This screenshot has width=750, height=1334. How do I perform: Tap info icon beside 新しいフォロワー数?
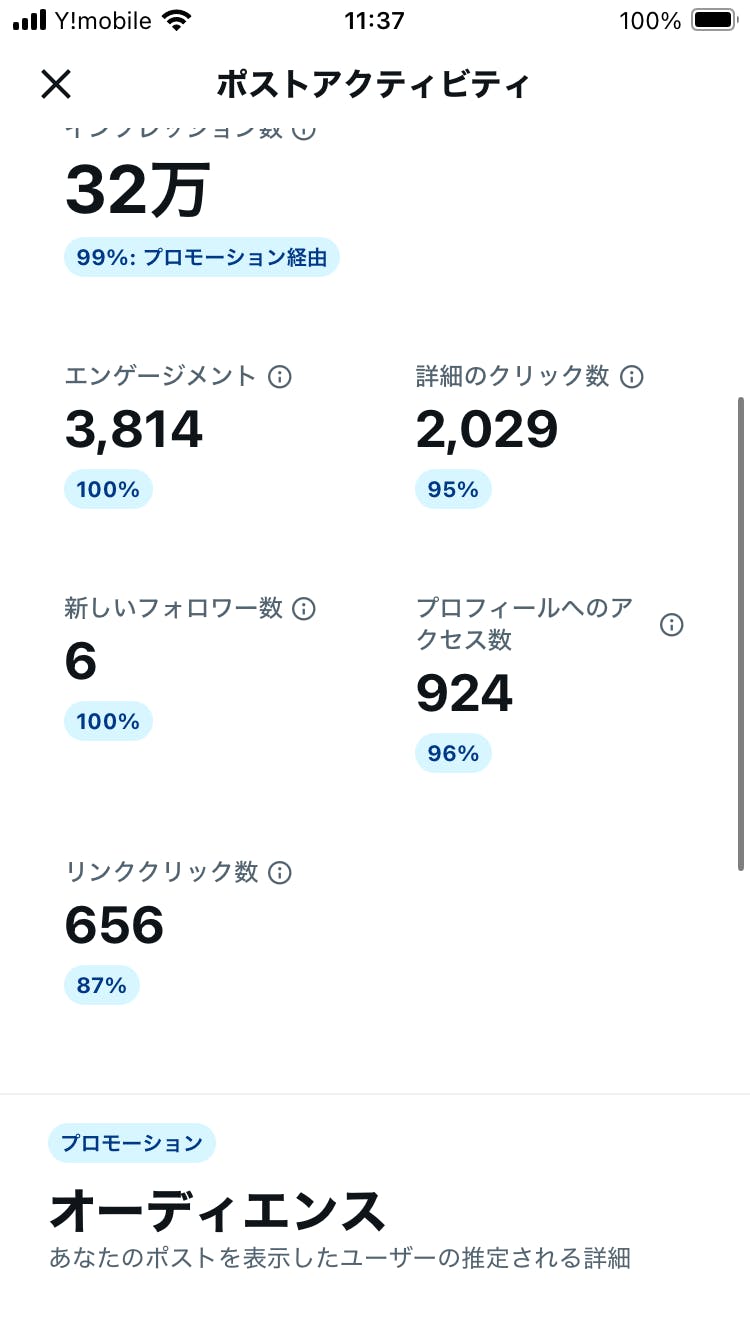pos(304,609)
